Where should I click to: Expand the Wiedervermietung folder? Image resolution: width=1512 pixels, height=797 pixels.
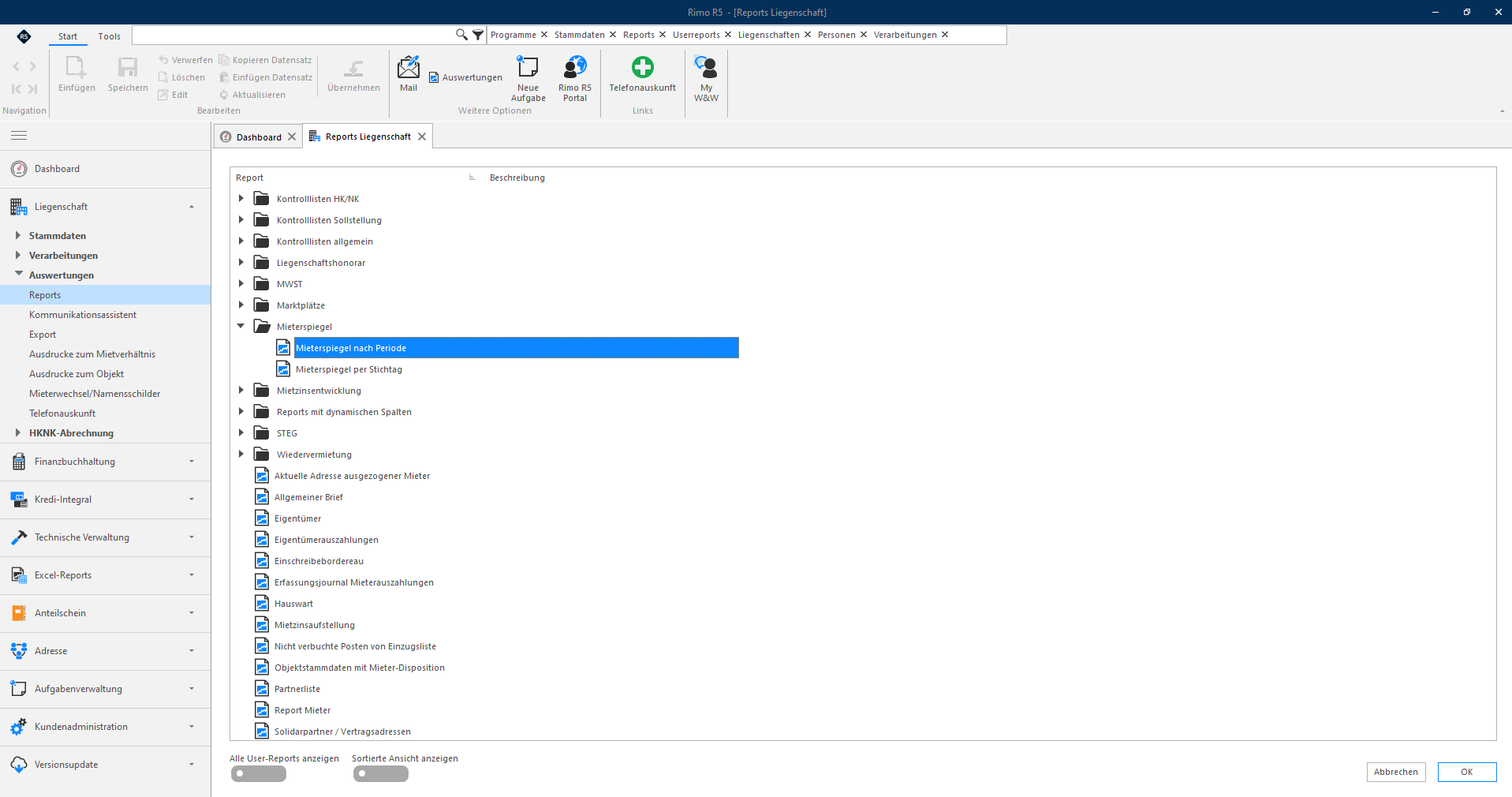(x=241, y=454)
